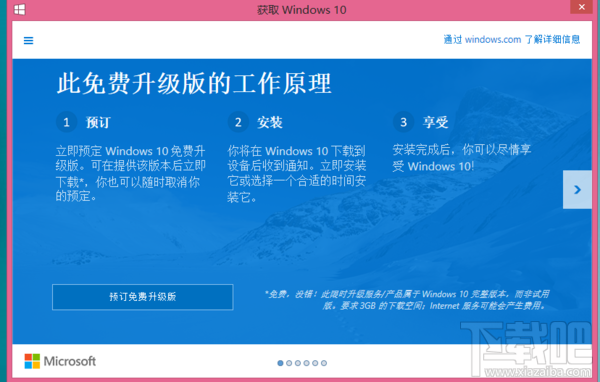The width and height of the screenshot is (600, 382).
Task: Click the paragraph starting 立即预定 Windows 10
Action: [x=131, y=173]
